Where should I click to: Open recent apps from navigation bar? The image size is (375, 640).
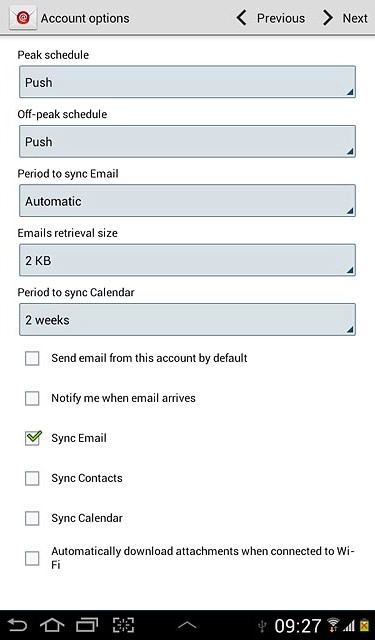[87, 625]
